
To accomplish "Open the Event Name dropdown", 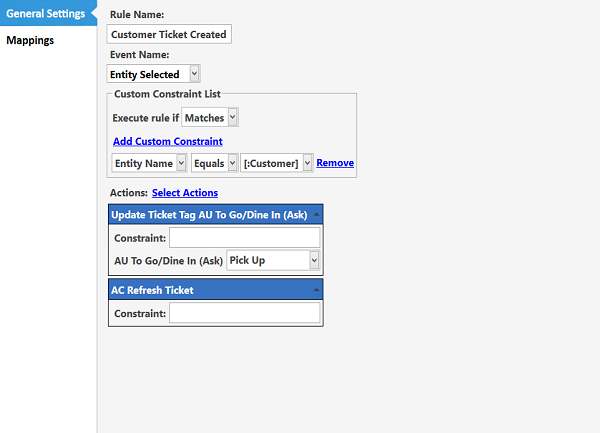I will [154, 74].
